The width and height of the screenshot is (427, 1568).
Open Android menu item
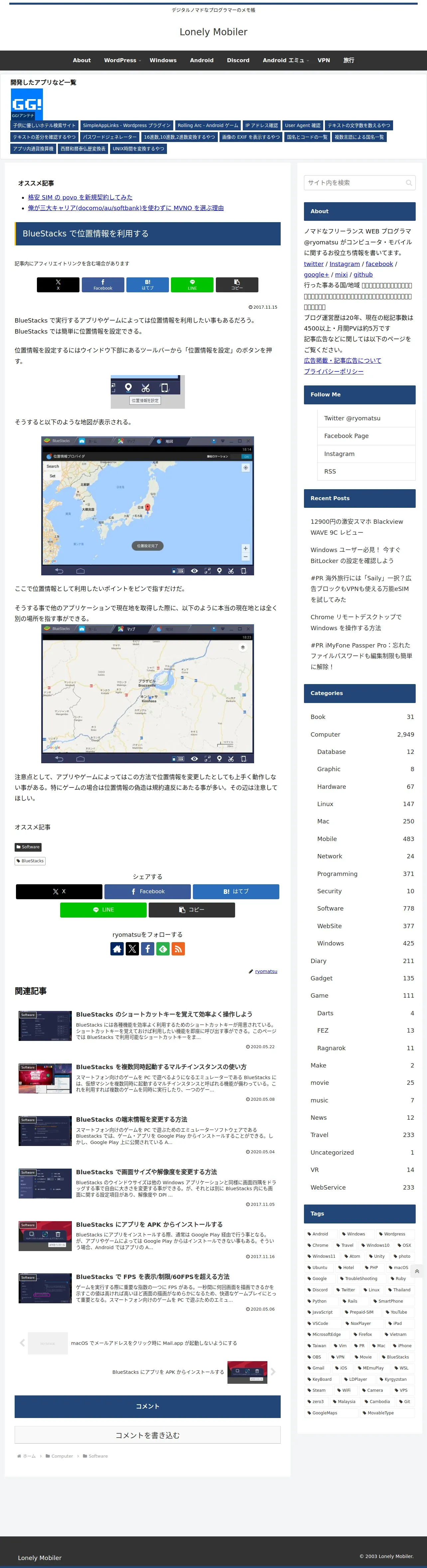coord(201,60)
